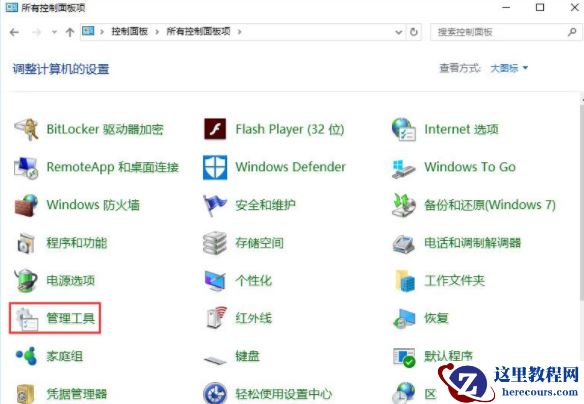Open the 电源选项 battery icon

point(26,281)
